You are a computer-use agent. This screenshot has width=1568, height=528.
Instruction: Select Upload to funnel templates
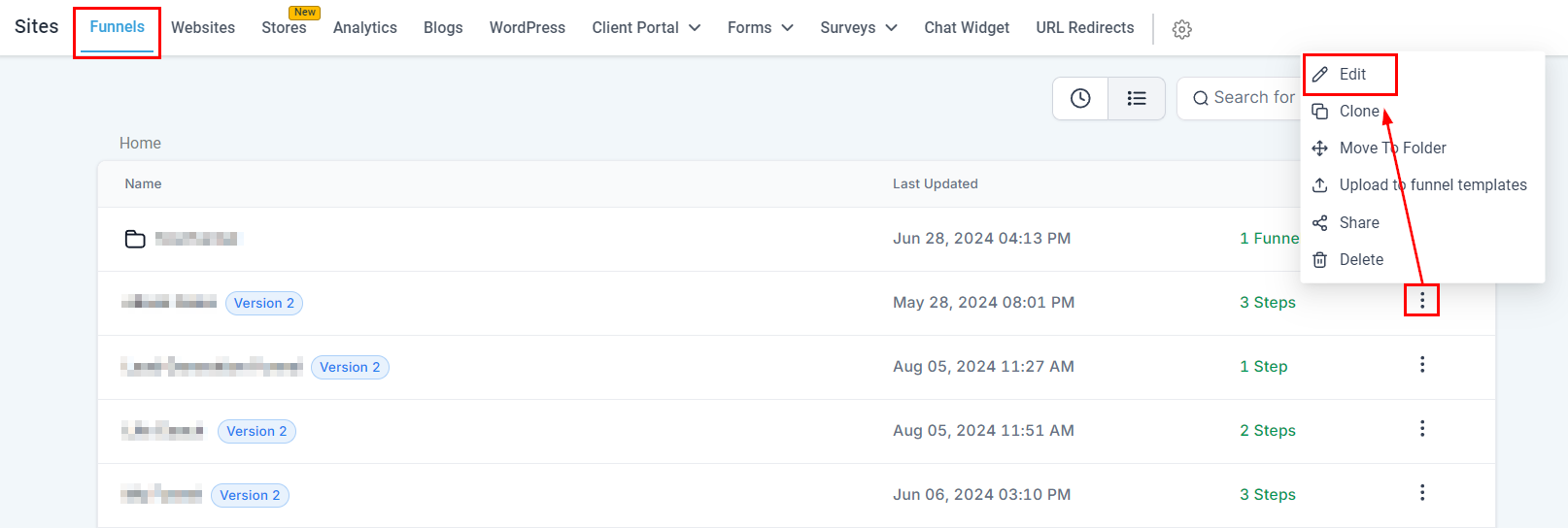coord(1433,185)
